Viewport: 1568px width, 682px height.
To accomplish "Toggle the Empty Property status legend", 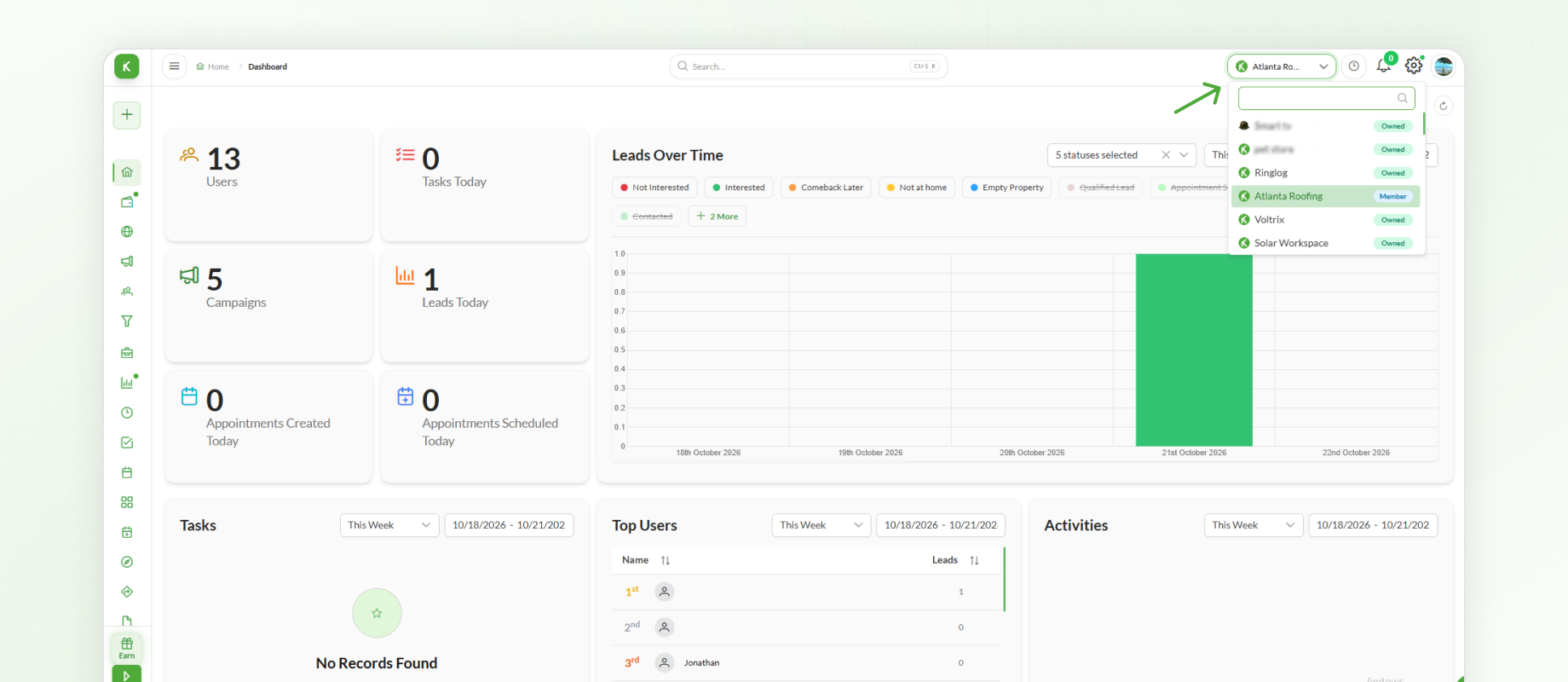I will [x=1007, y=188].
